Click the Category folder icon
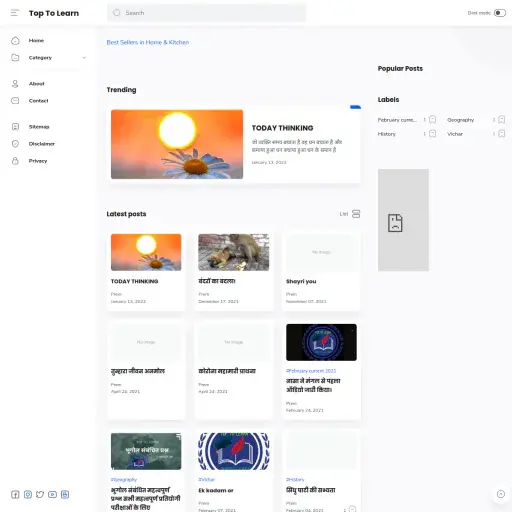Viewport: 512px width, 512px height. point(15,58)
